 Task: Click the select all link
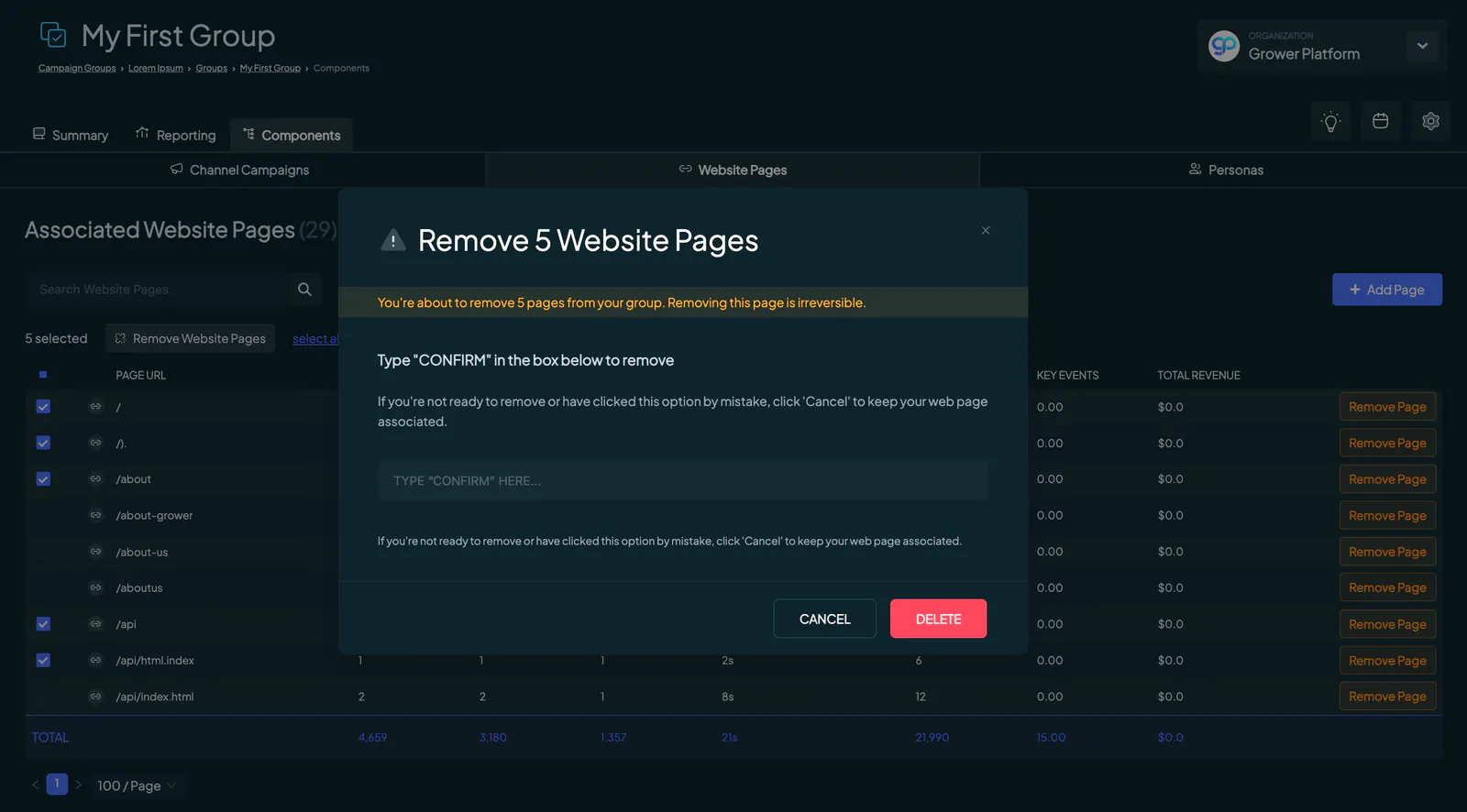pos(315,339)
